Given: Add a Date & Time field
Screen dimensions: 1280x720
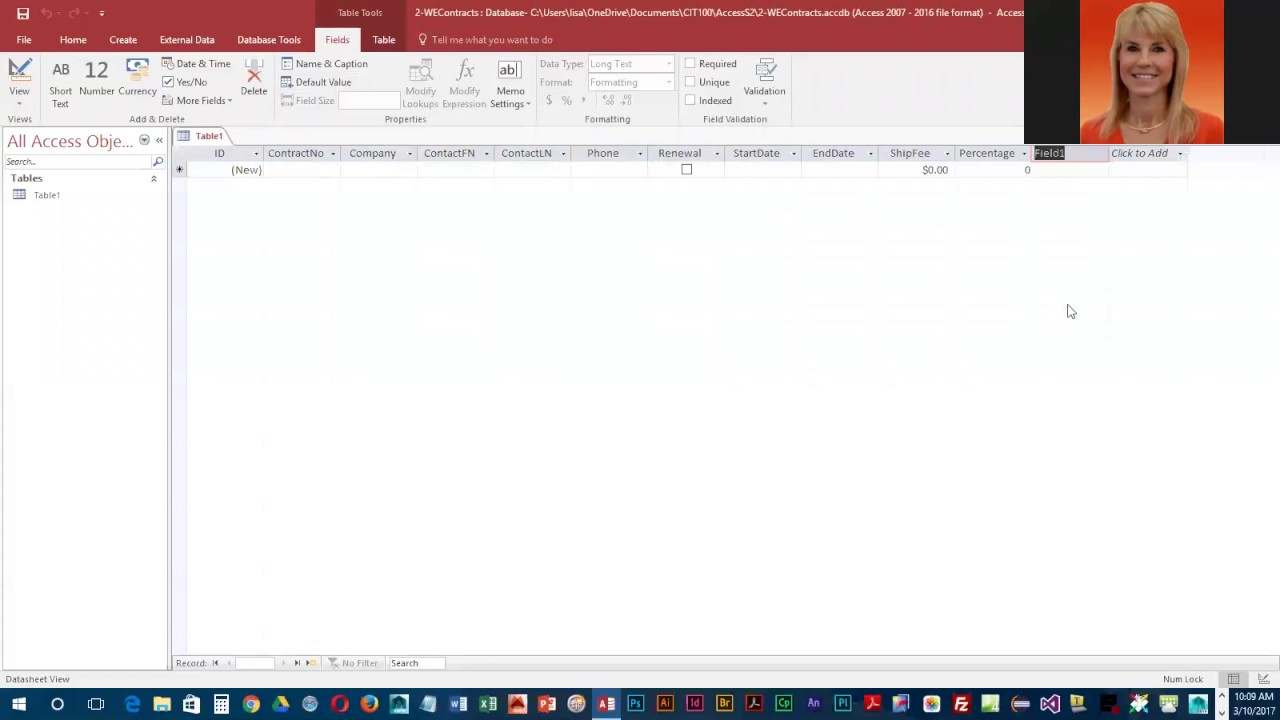Looking at the screenshot, I should coord(196,64).
